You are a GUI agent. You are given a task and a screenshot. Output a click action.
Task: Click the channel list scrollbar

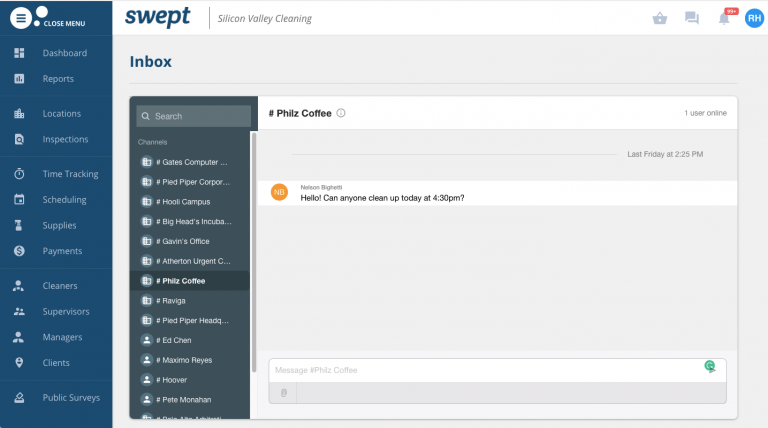click(254, 252)
